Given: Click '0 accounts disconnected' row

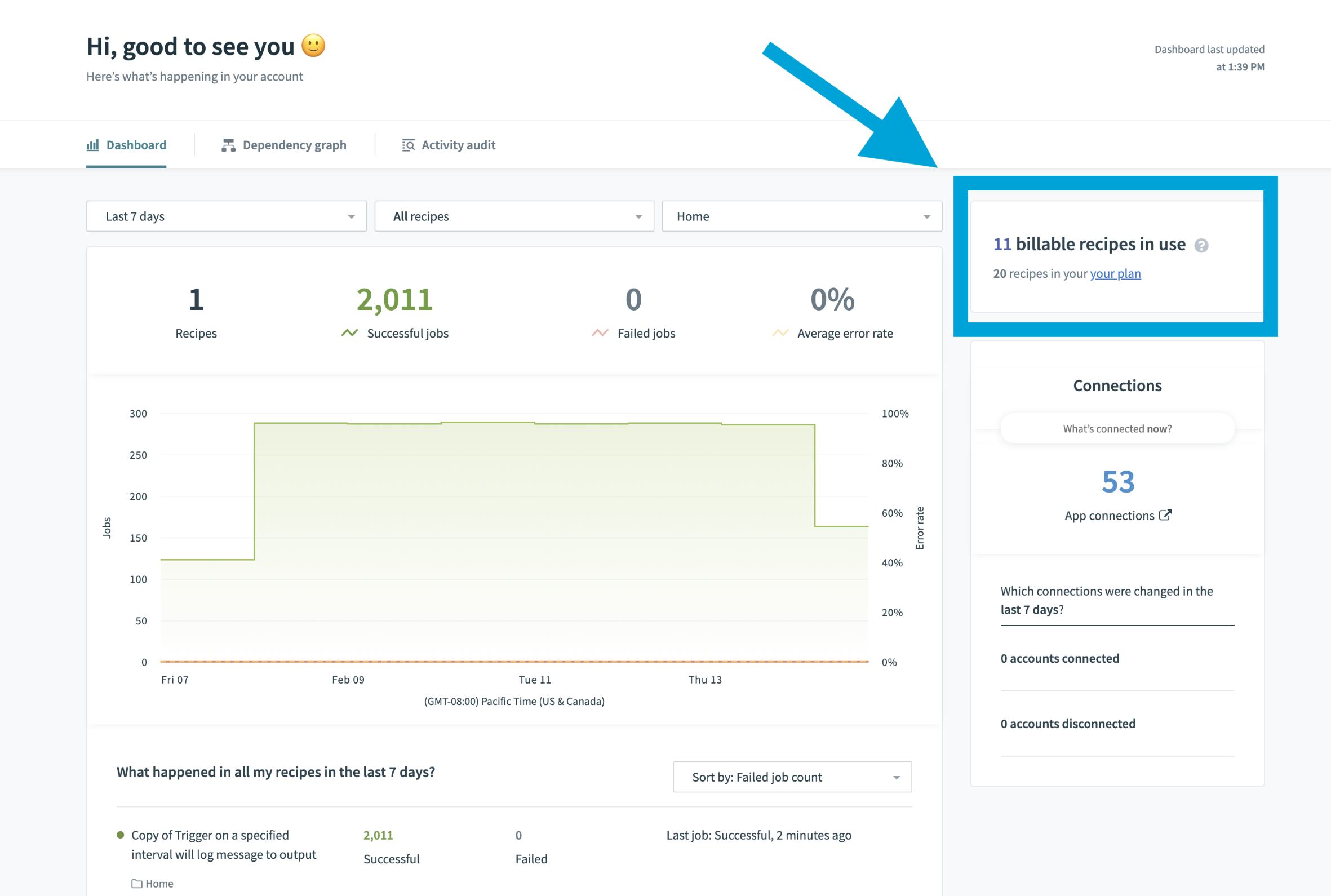Looking at the screenshot, I should click(1117, 724).
